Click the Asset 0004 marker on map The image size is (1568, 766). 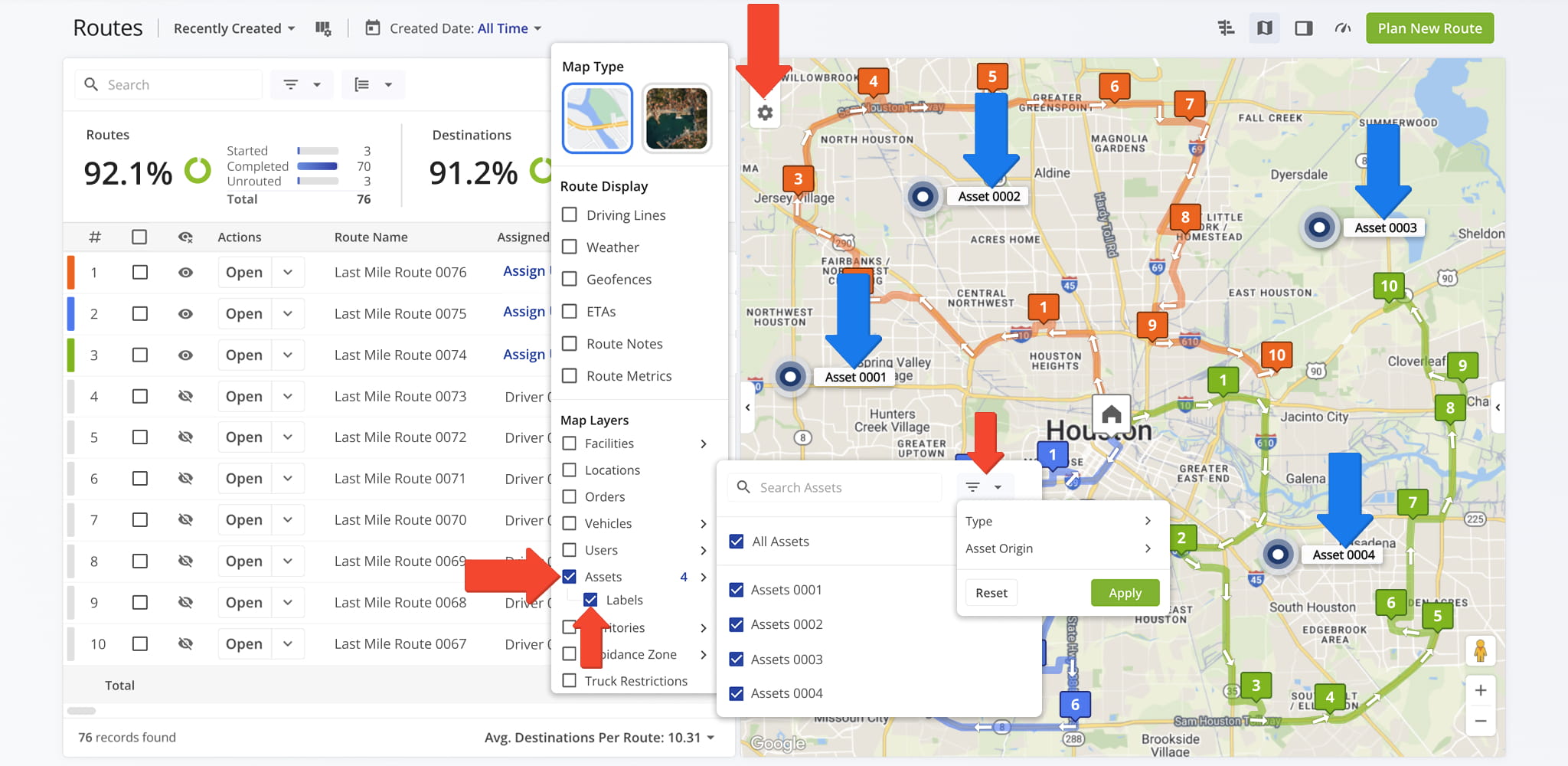click(1278, 554)
